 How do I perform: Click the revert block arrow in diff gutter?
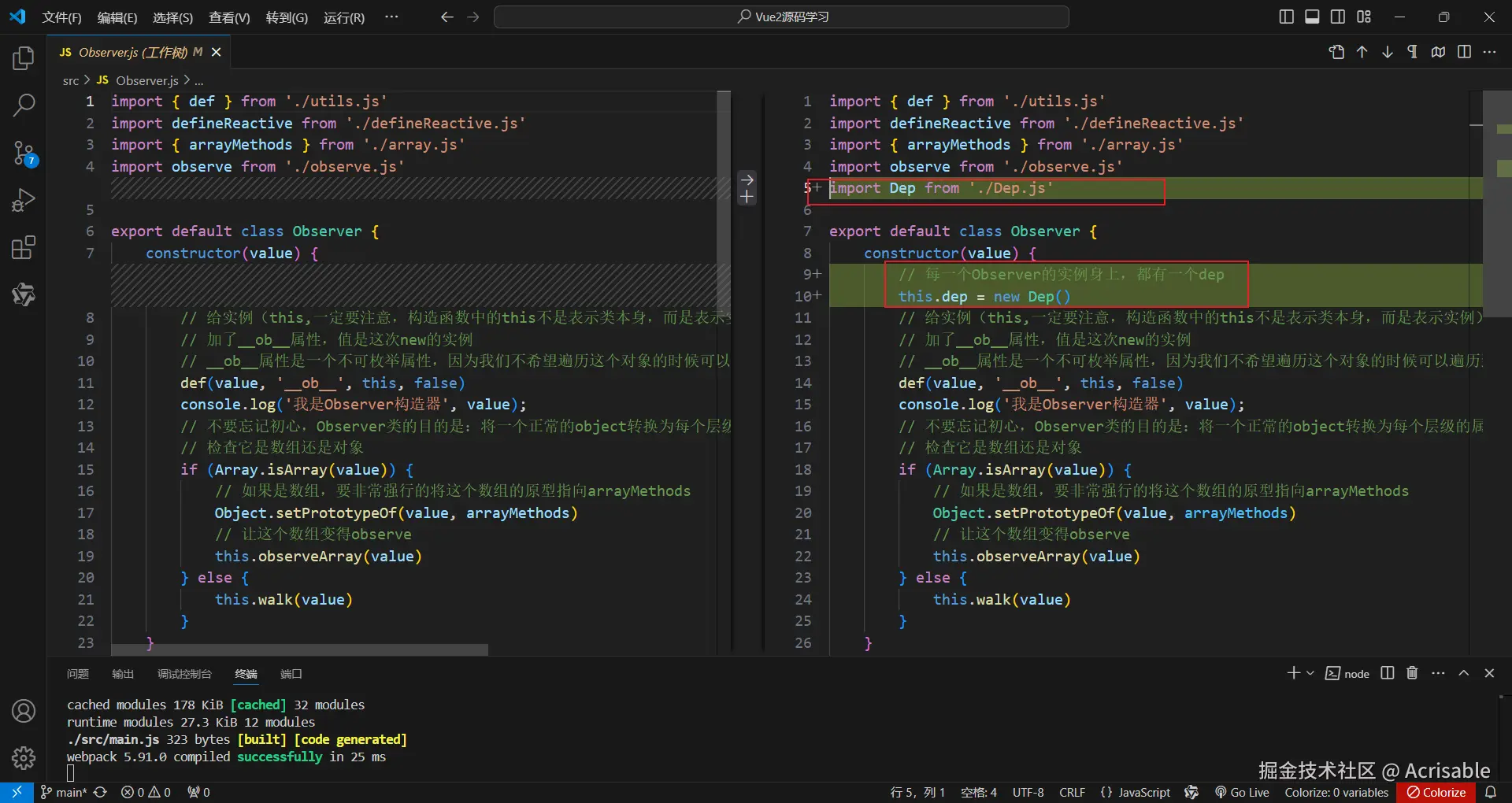[747, 179]
